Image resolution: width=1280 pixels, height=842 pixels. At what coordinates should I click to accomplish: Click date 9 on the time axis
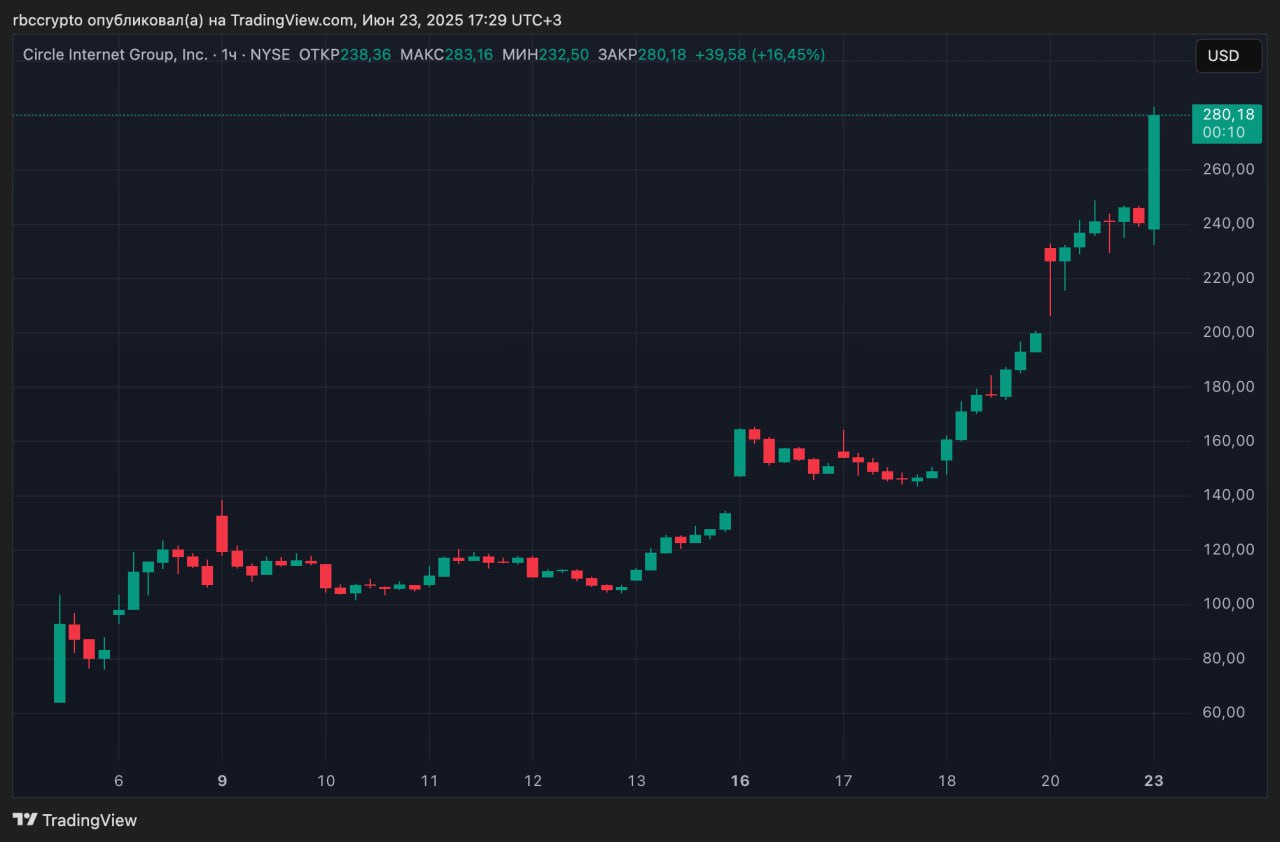[x=222, y=781]
